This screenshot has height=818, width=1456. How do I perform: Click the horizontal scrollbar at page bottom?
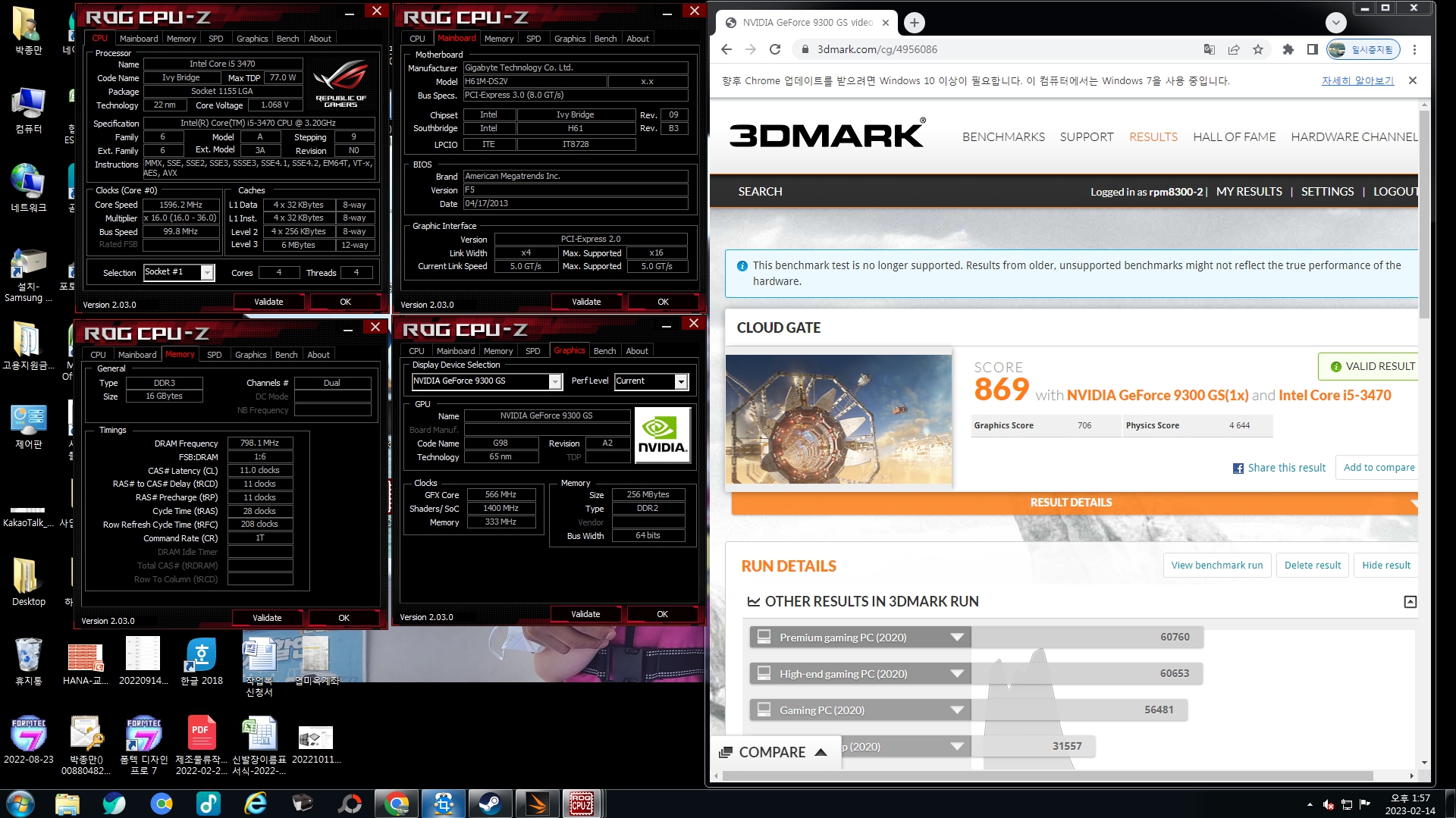point(1047,776)
